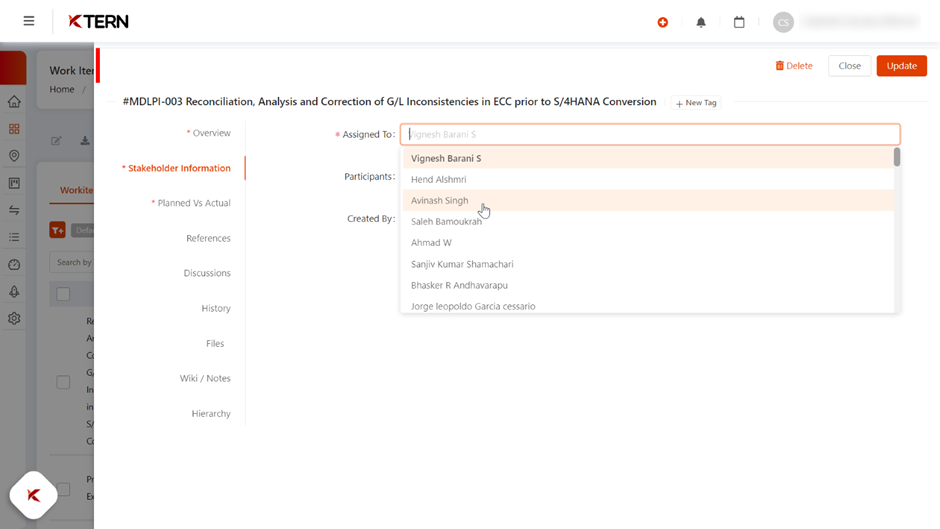Open the References section
The width and height of the screenshot is (940, 529).
pyautogui.click(x=208, y=238)
